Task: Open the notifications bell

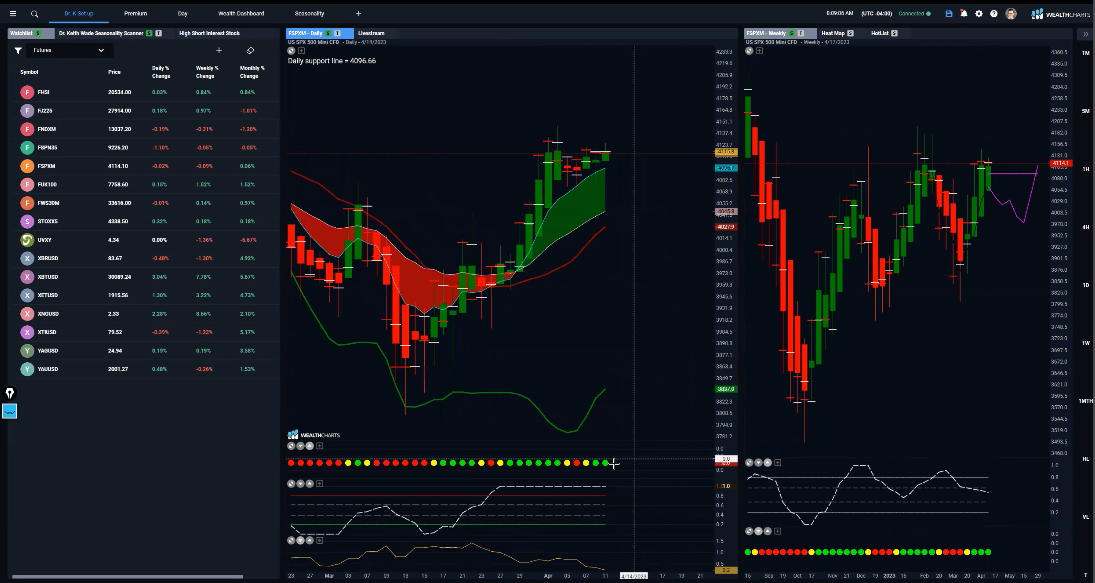Action: coord(964,13)
